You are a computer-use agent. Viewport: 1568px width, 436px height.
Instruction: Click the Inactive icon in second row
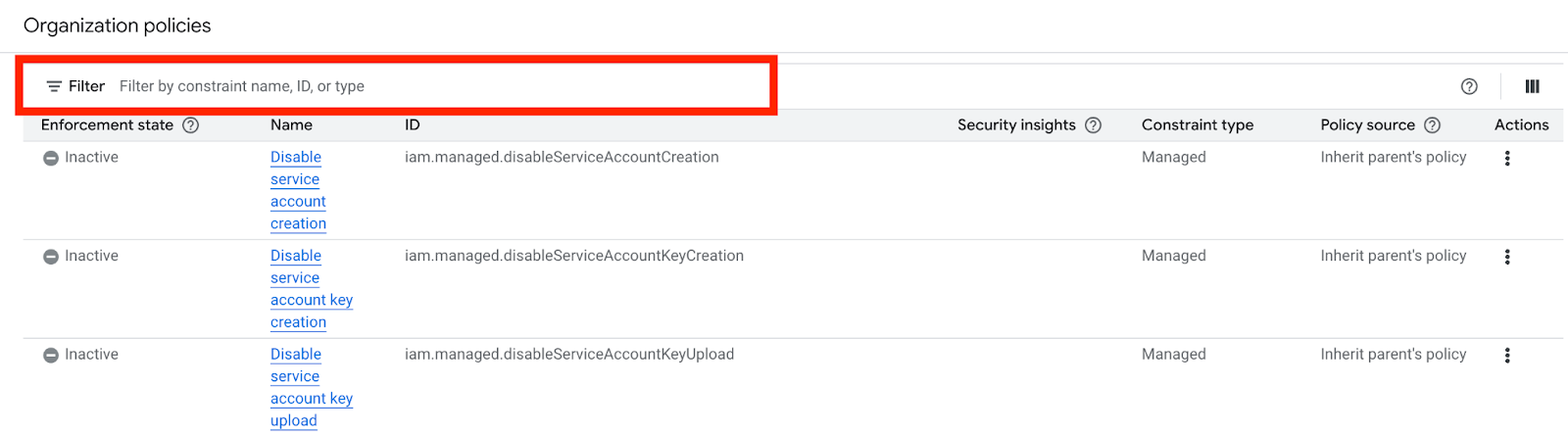[51, 257]
